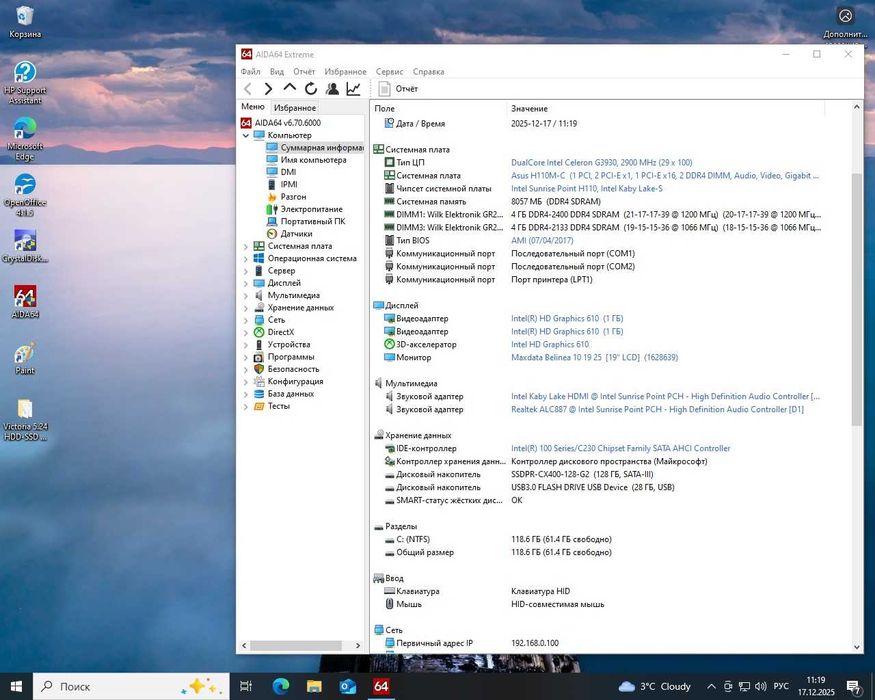Open the Intel 100 Series SATA AHCI Controller link
Image resolution: width=875 pixels, height=700 pixels.
[x=621, y=448]
